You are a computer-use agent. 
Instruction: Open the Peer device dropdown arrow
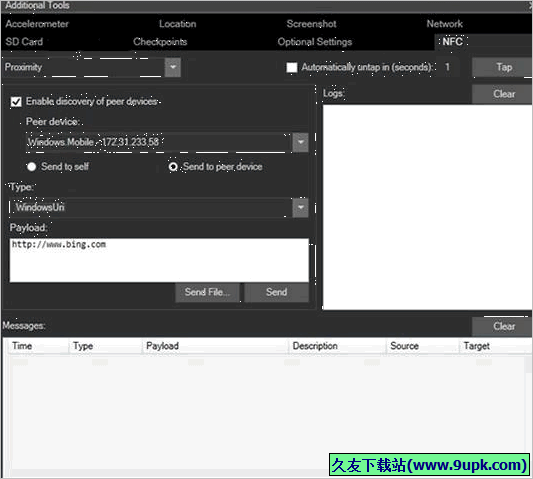[300, 142]
